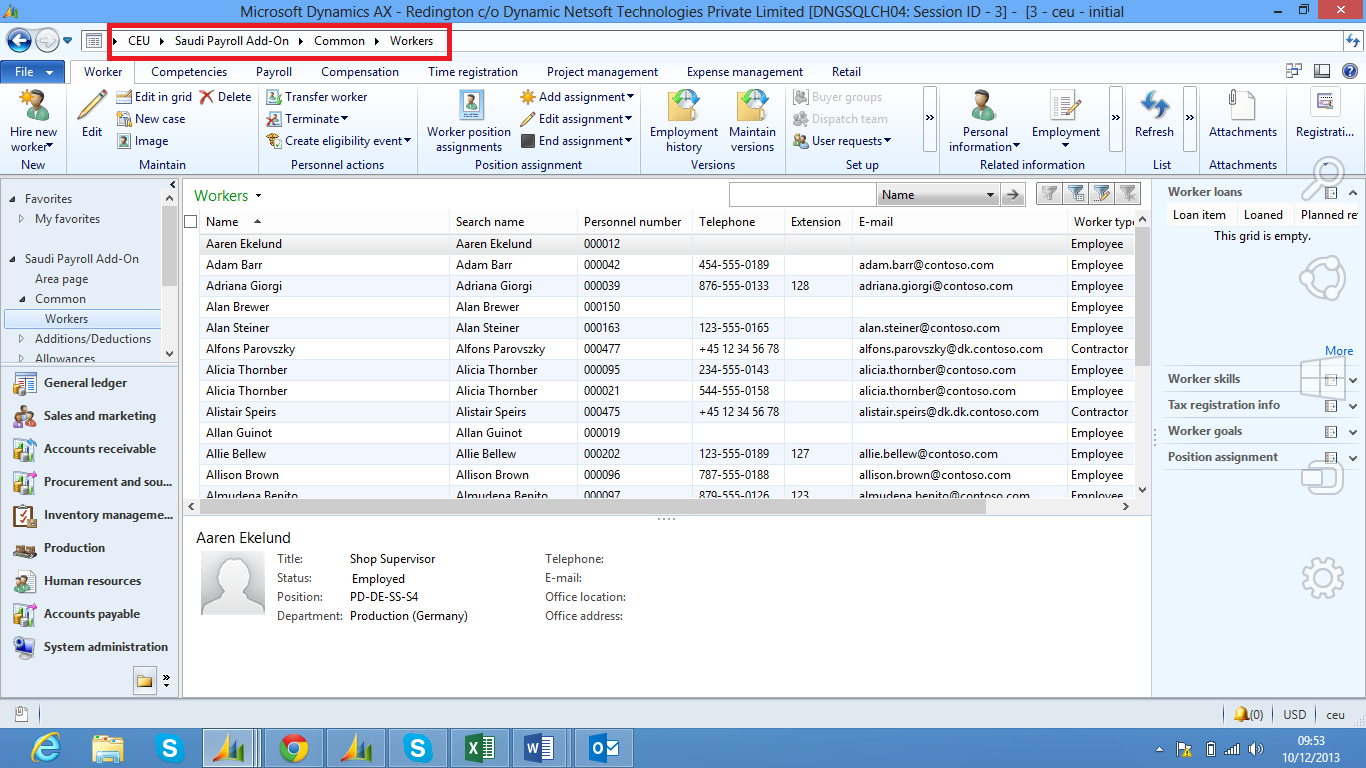
Task: Click adriana.giorgi@contoso.com email cell
Action: point(935,286)
